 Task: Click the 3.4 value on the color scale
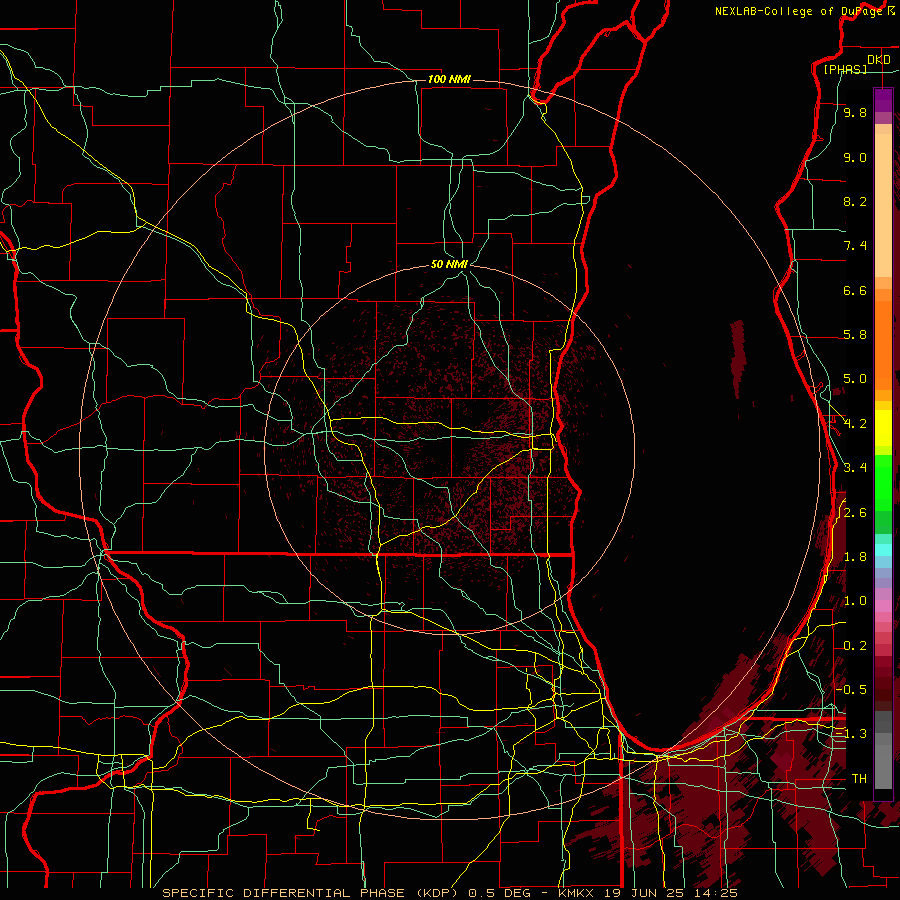pos(855,467)
